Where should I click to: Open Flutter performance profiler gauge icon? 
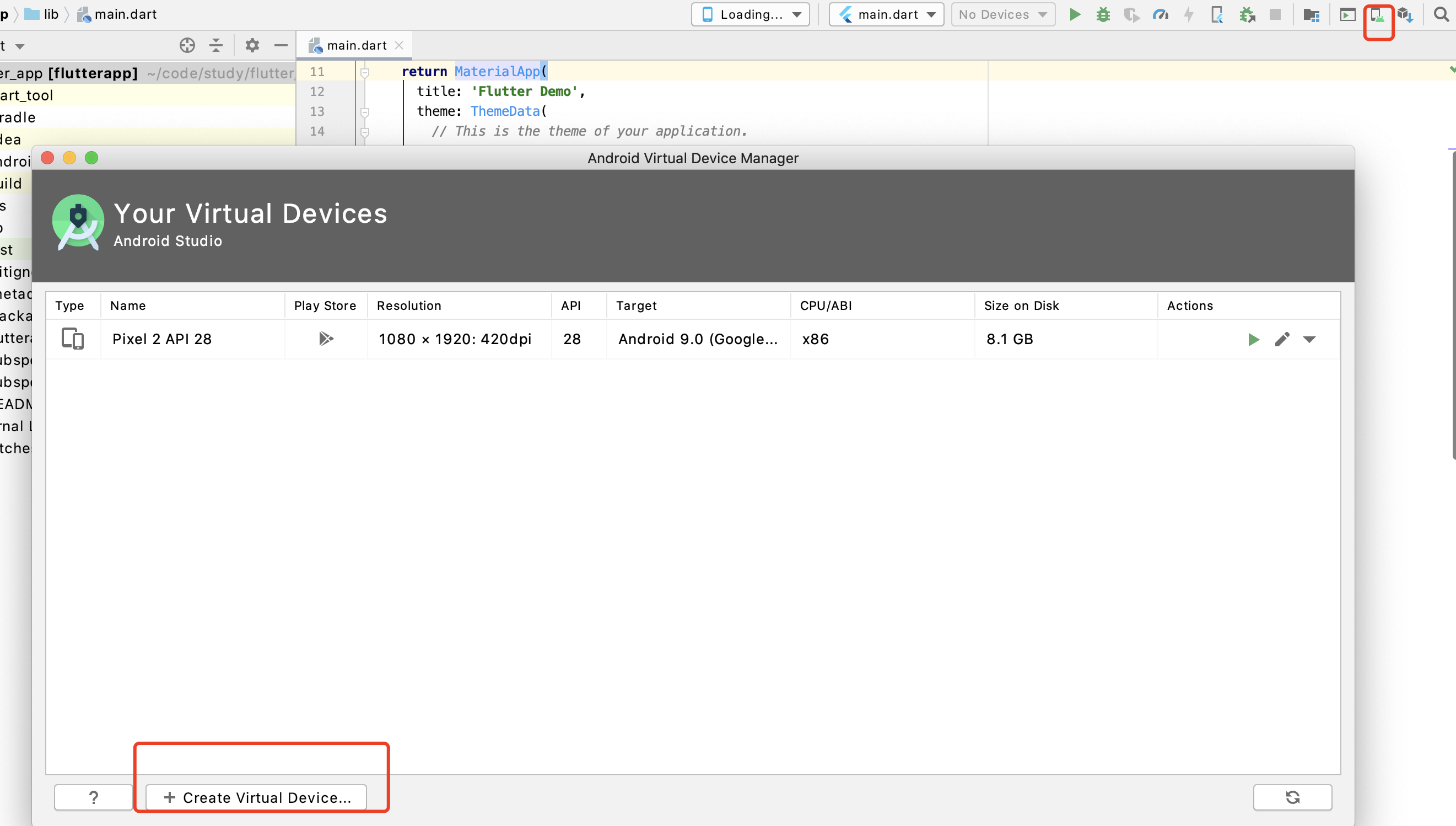pyautogui.click(x=1160, y=14)
